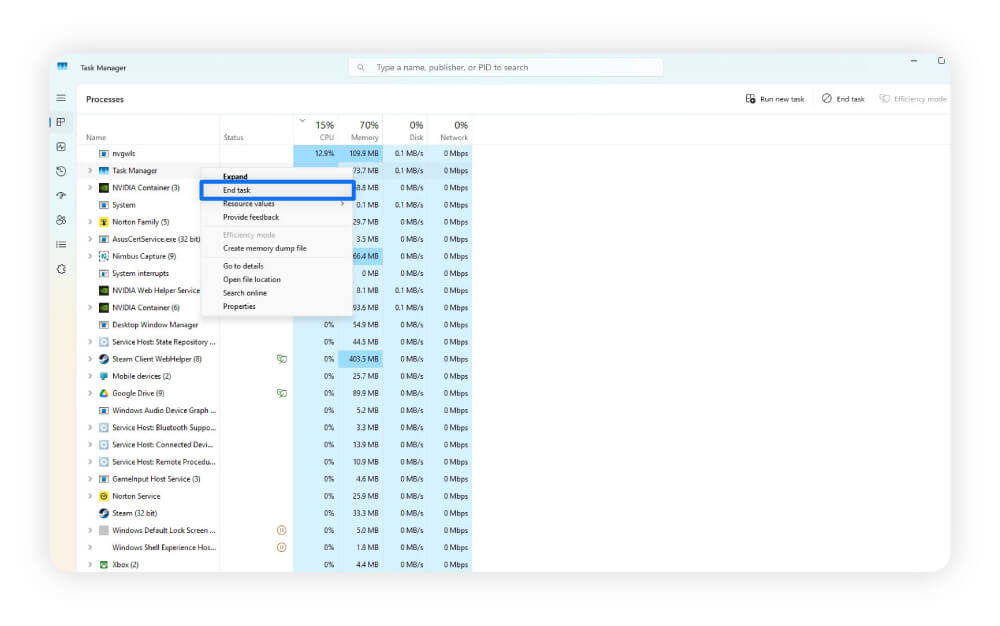This screenshot has height=626, width=1000.
Task: Open the App history sidebar icon
Action: tap(61, 171)
